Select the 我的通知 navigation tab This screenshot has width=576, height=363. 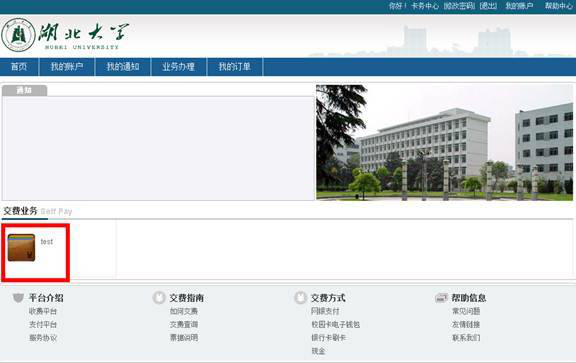(x=123, y=67)
